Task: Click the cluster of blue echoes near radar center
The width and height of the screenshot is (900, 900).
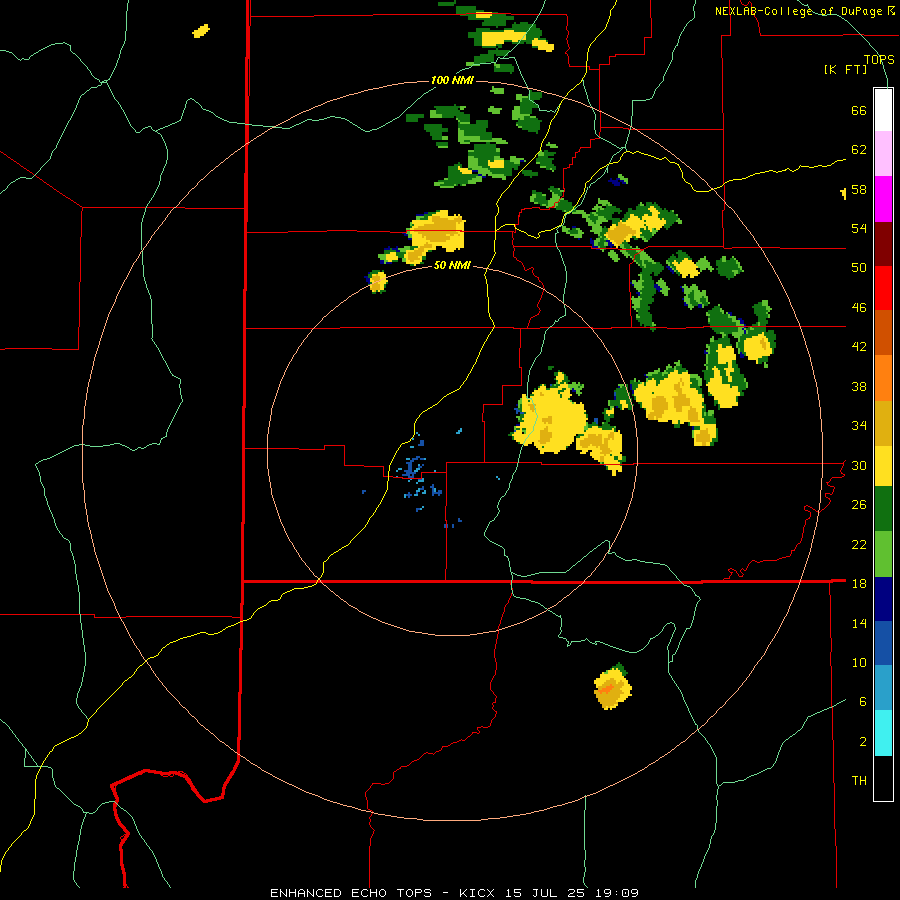Action: [418, 474]
